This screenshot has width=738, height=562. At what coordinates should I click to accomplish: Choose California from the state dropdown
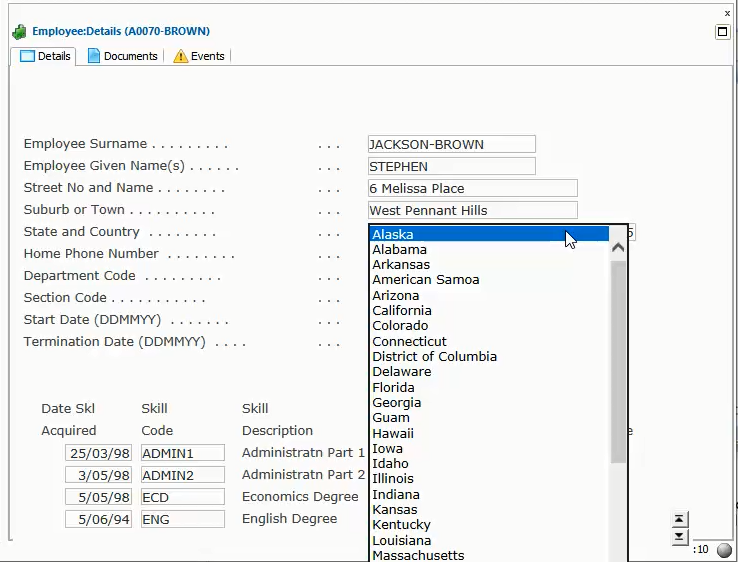point(402,311)
